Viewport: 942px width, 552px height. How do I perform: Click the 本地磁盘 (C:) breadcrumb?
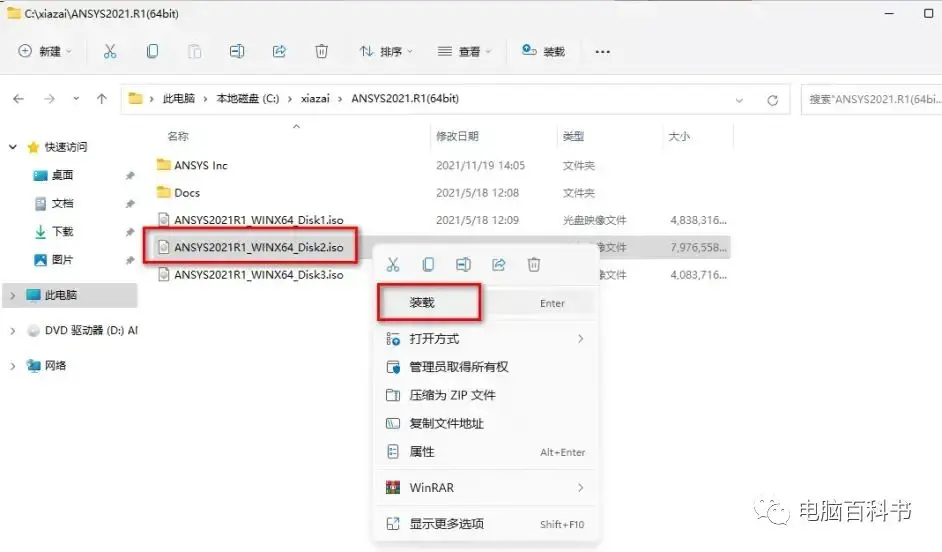click(x=248, y=99)
